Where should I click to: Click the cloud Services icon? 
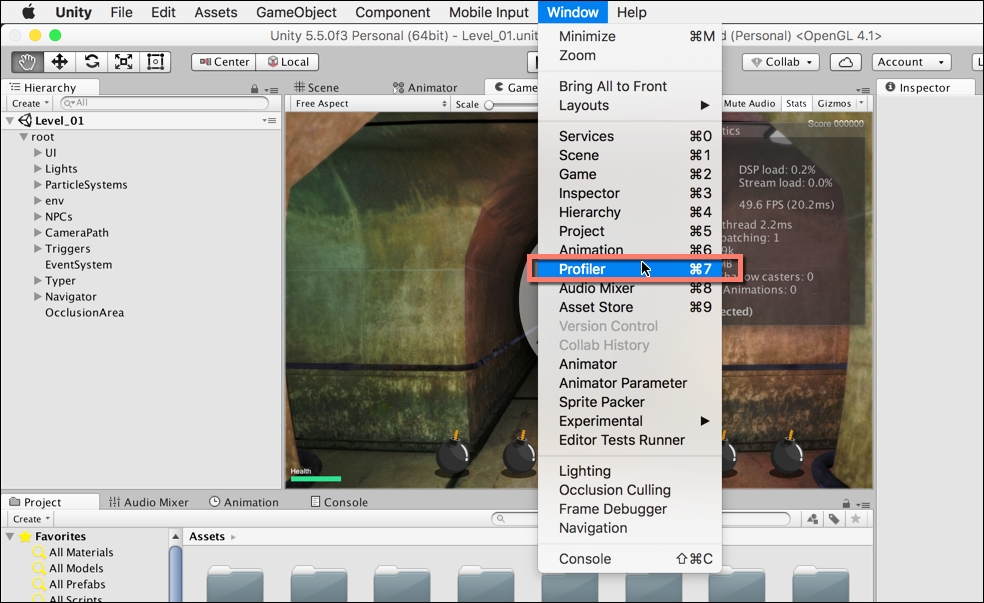tap(845, 62)
